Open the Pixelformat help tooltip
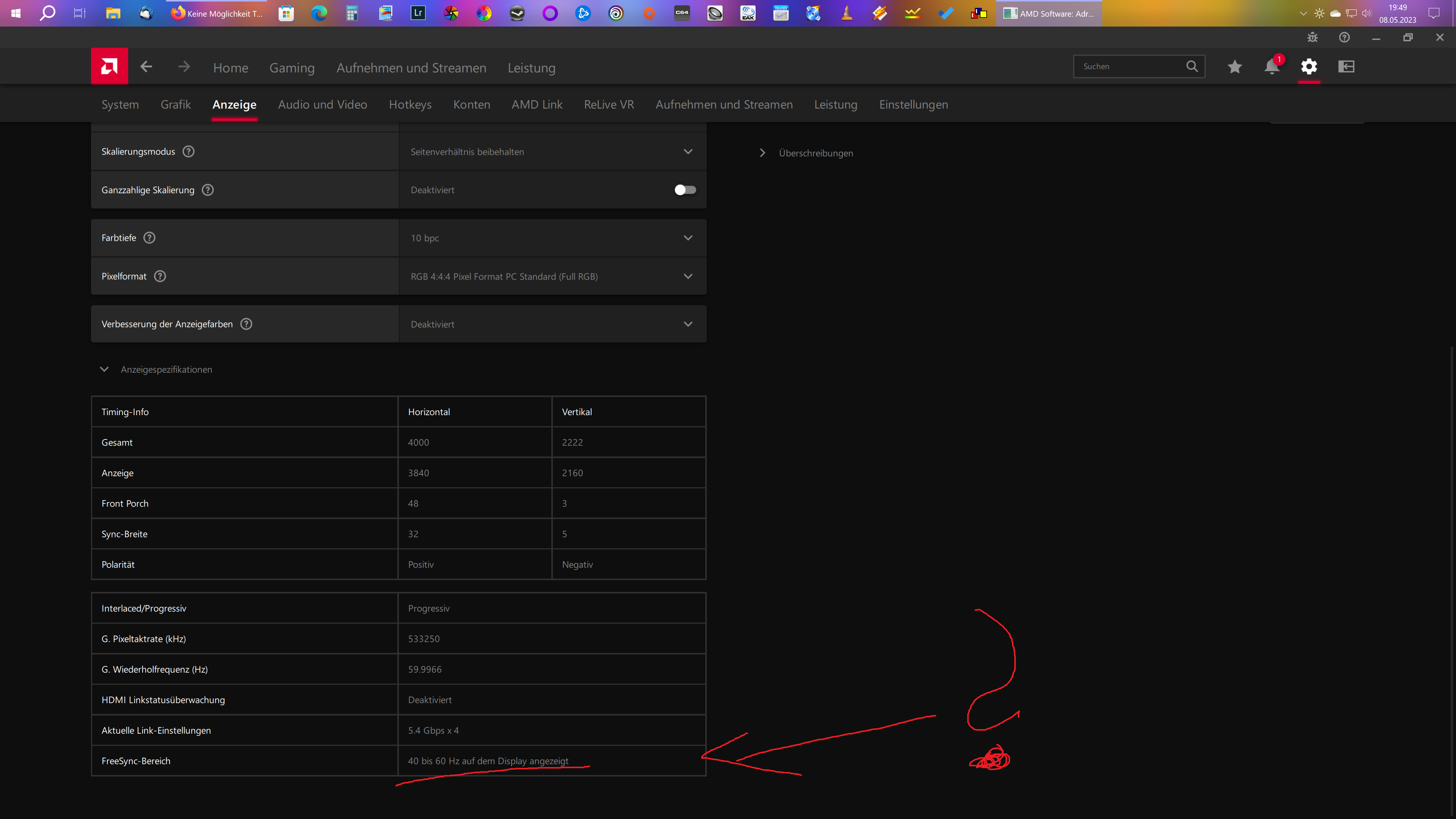The image size is (1456, 819). click(x=159, y=276)
